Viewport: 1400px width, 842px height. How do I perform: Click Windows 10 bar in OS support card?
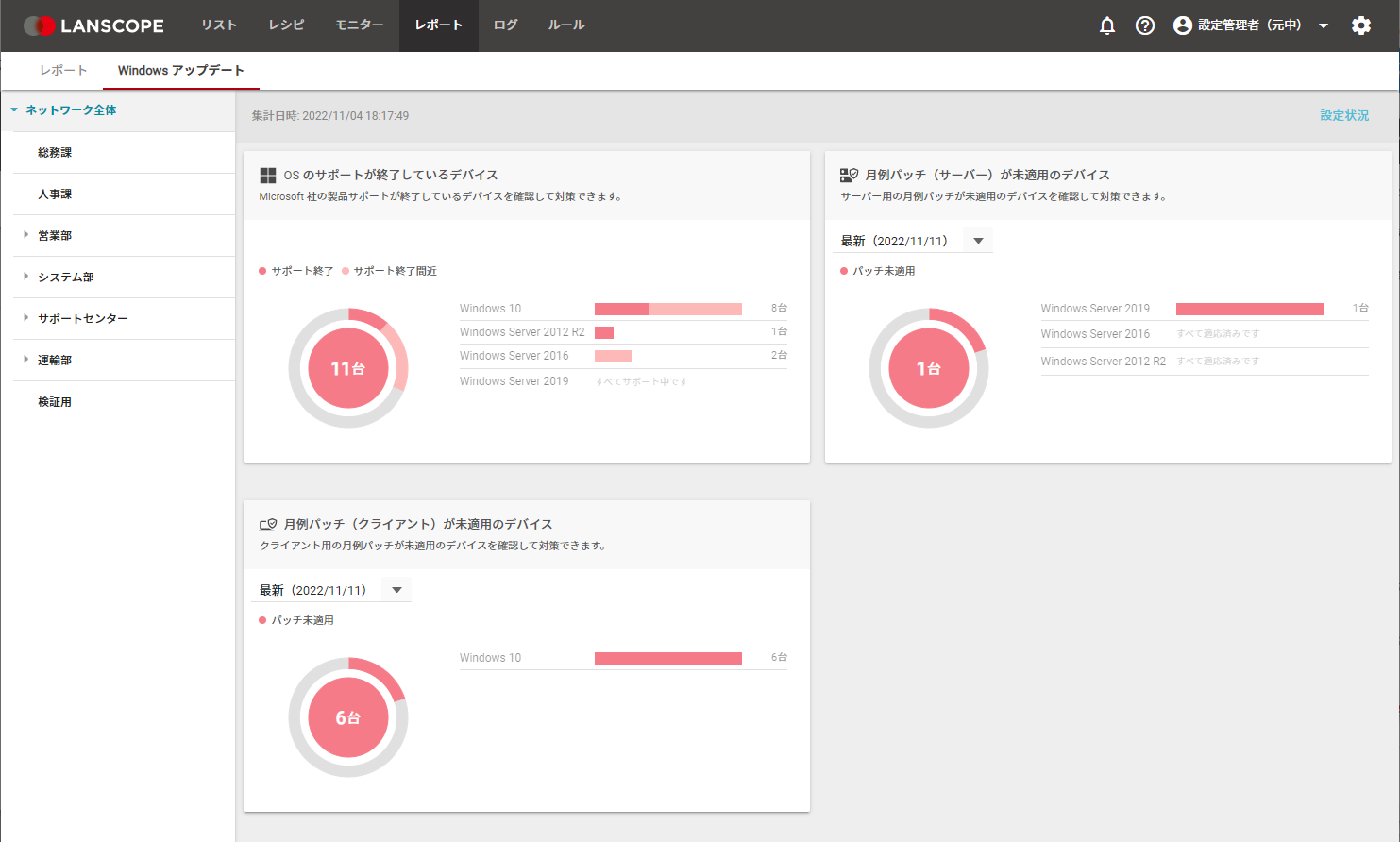(x=668, y=309)
